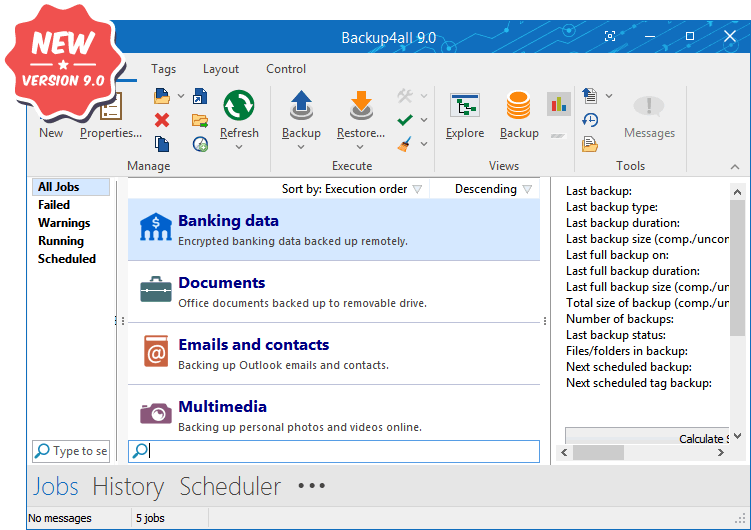
Task: Duplicate the job with the copy pages icon
Action: click(x=162, y=144)
